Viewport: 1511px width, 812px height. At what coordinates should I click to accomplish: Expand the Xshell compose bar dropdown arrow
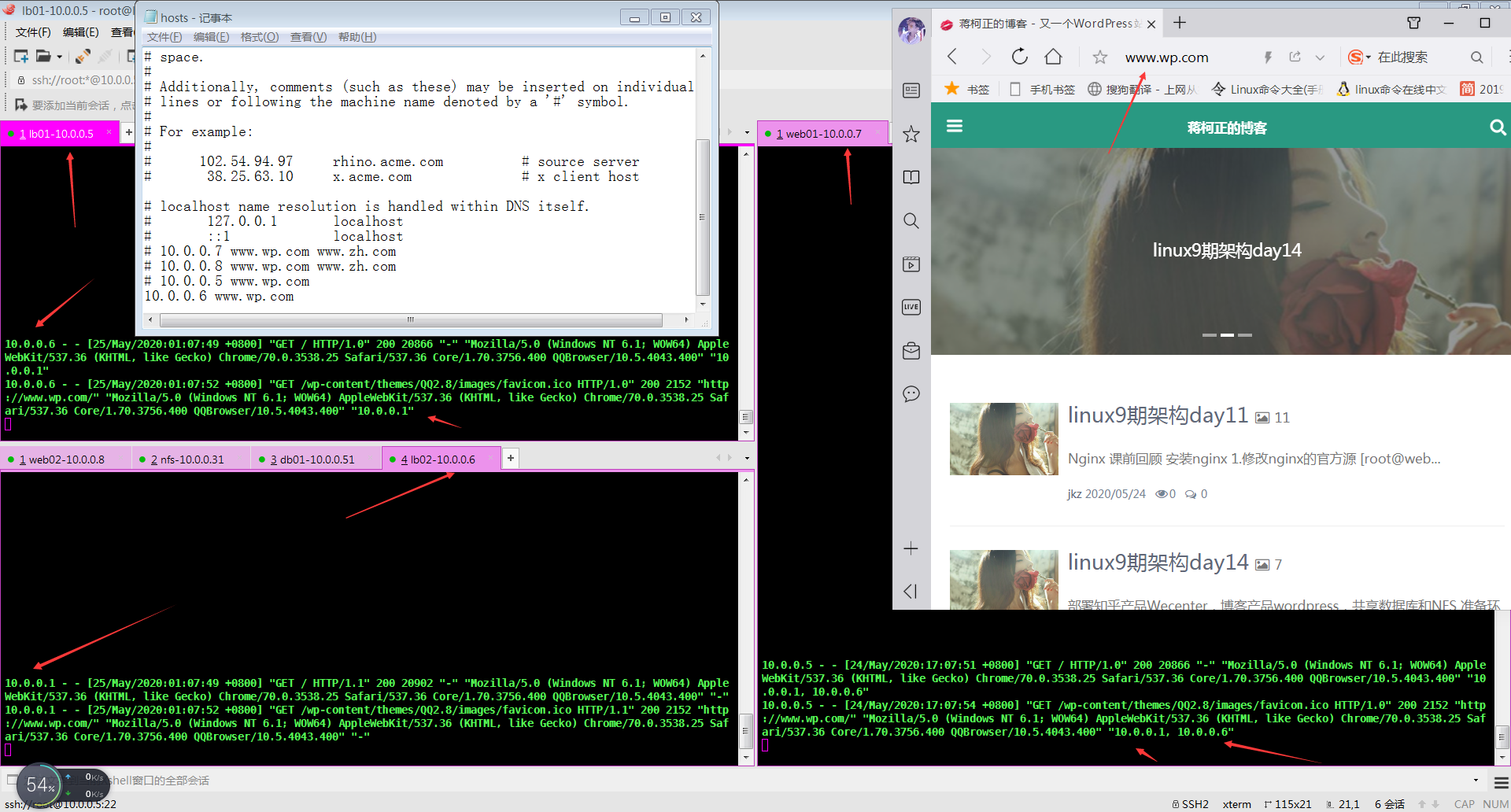click(1476, 781)
